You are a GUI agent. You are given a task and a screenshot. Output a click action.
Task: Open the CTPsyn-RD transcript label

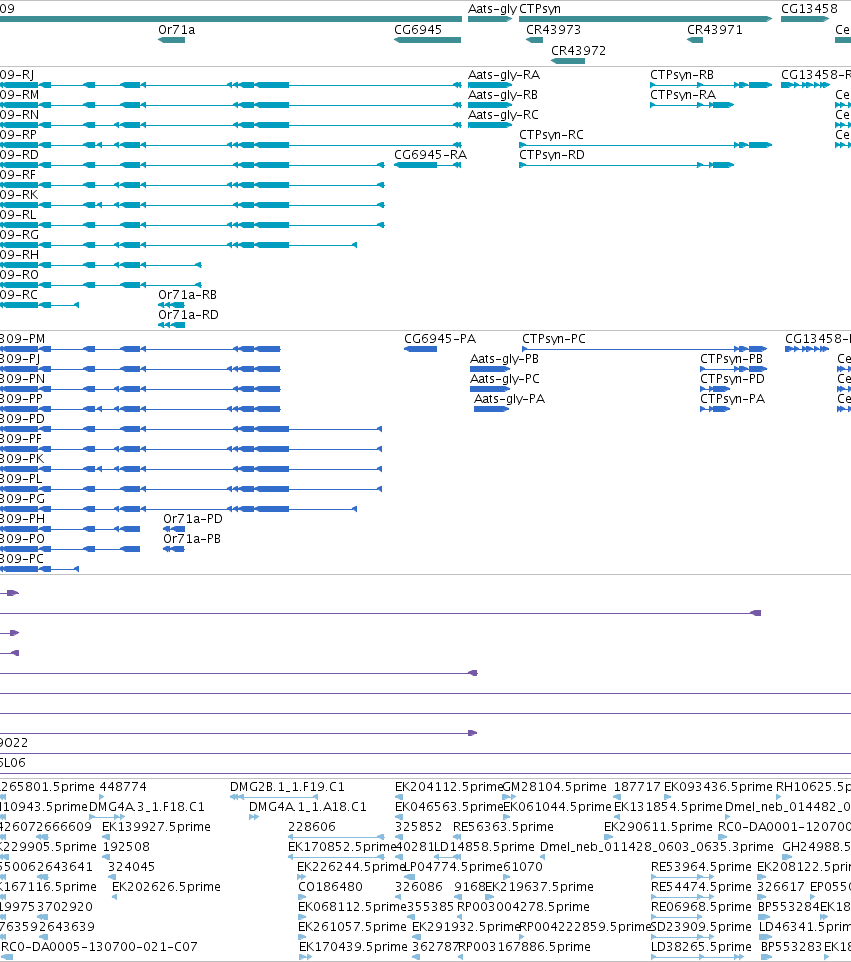click(x=552, y=155)
